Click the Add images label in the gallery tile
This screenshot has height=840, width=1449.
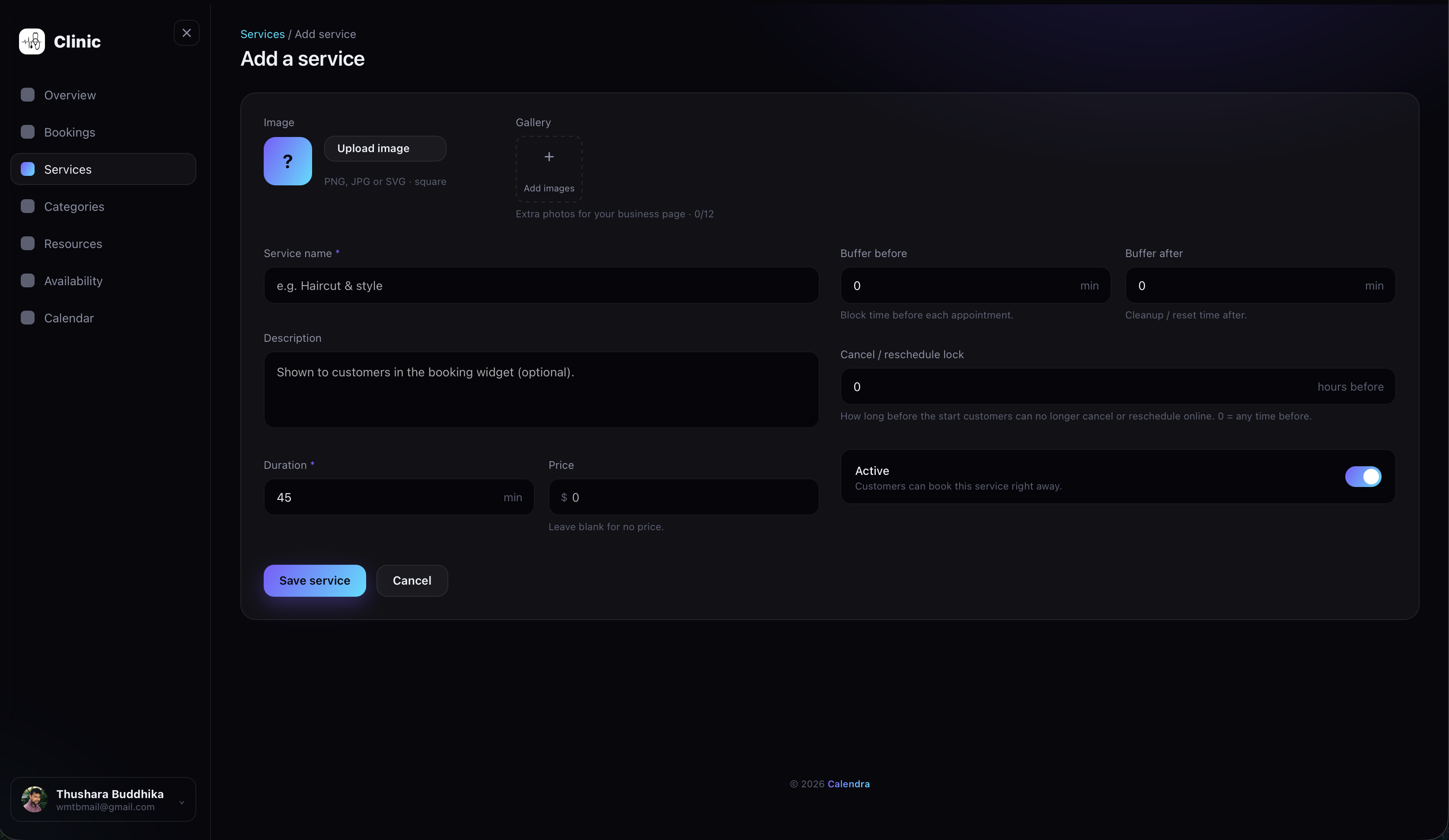point(549,188)
